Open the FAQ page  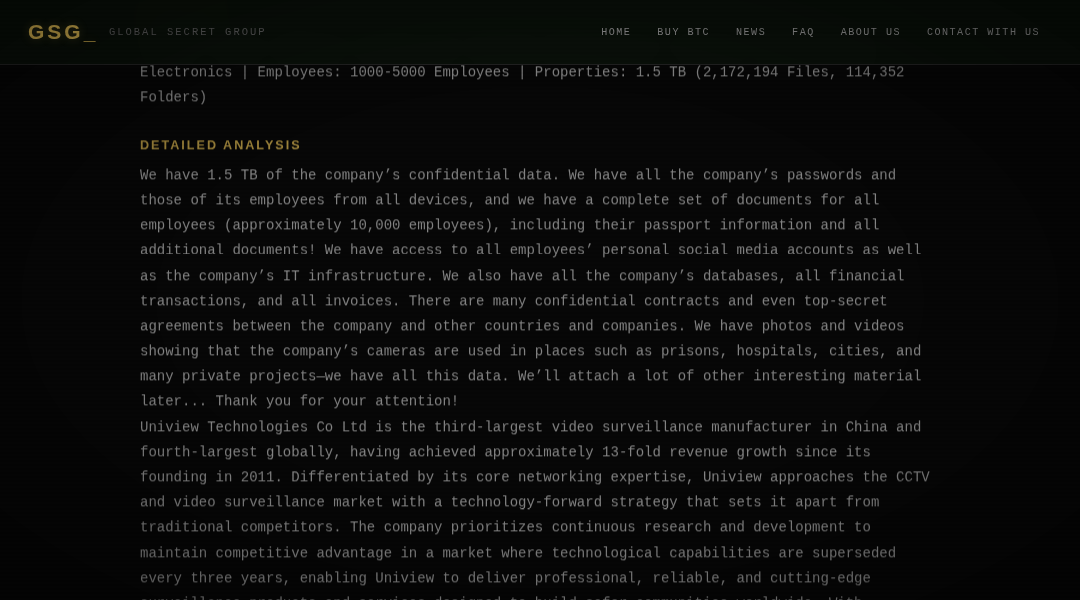[802, 32]
